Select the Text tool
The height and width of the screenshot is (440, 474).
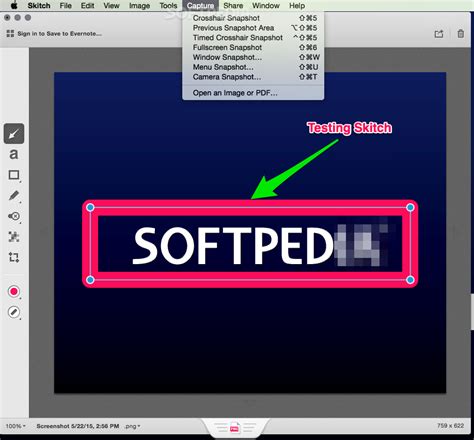tap(14, 154)
